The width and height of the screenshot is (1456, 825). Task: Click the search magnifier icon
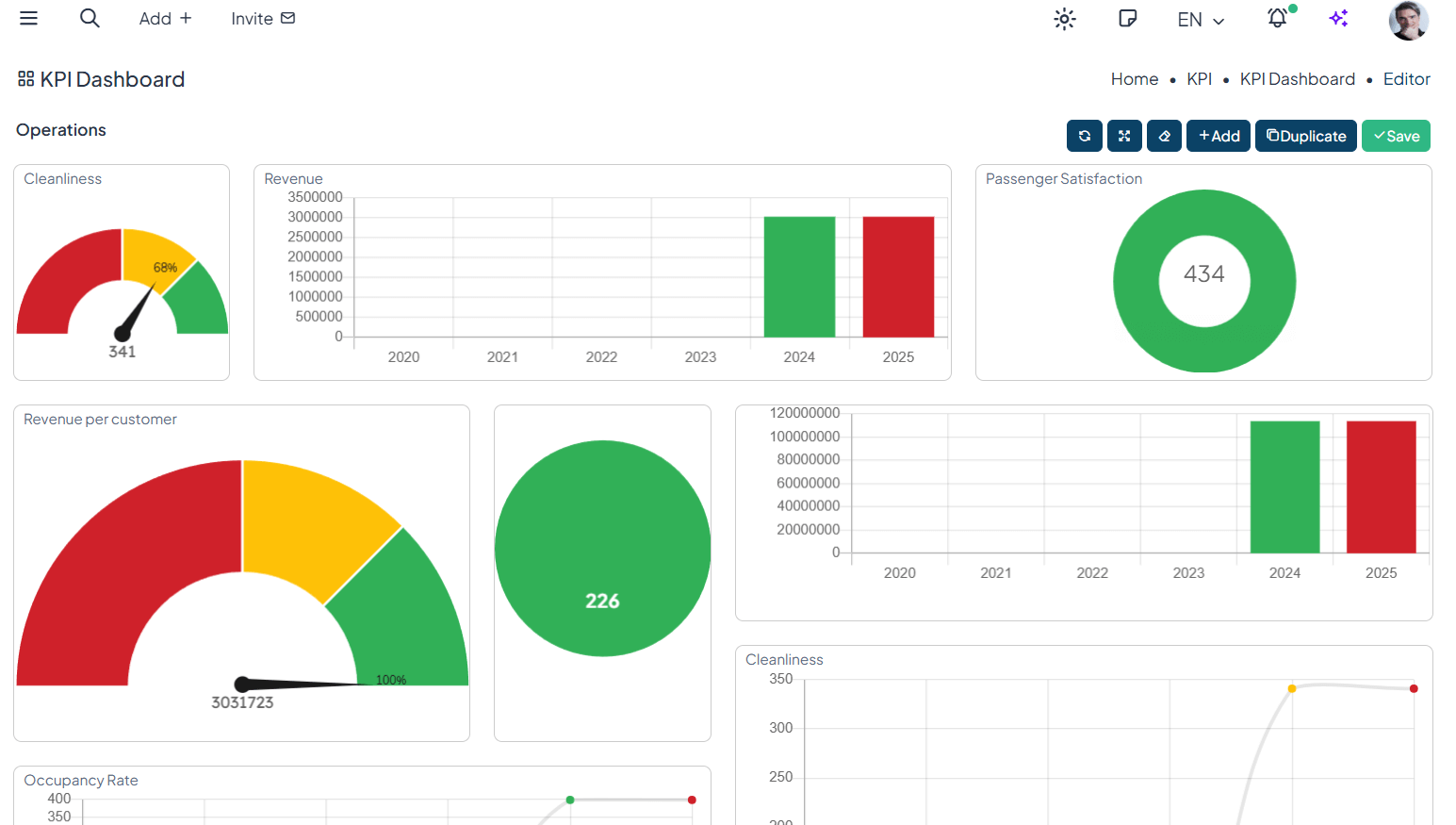click(x=90, y=19)
